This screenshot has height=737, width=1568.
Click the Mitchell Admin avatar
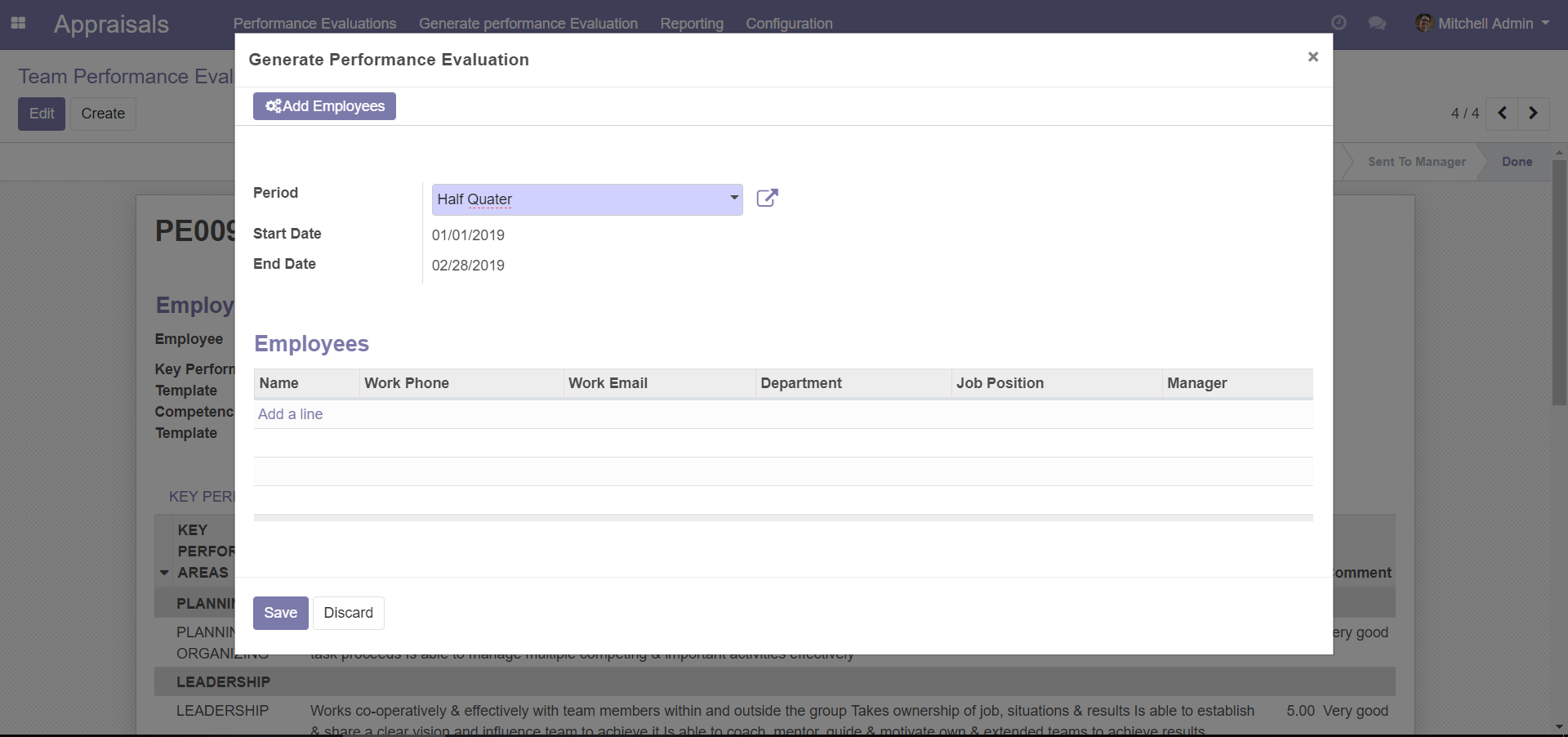1424,23
